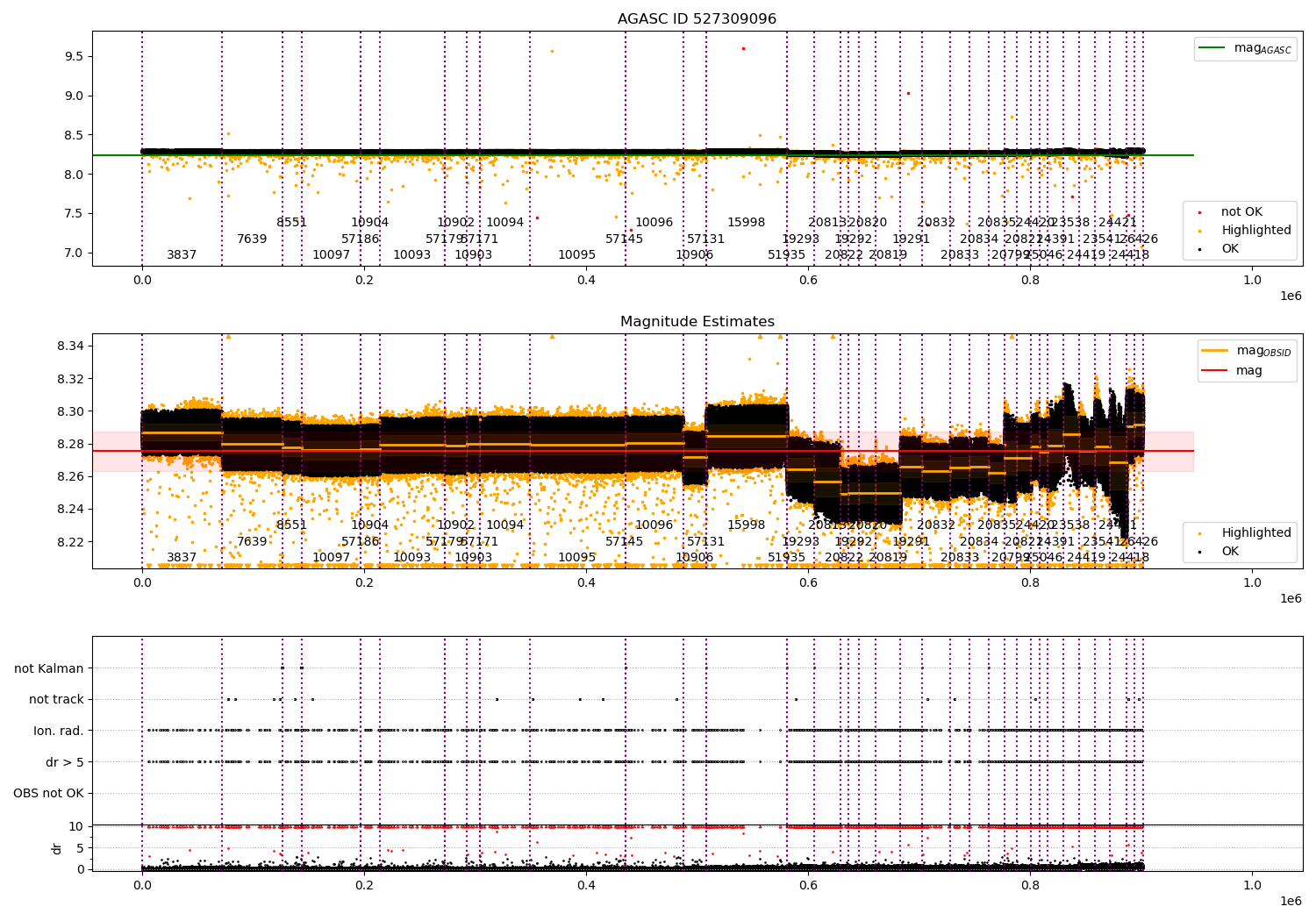Click the red outlier point near 9.6 magnitude
The width and height of the screenshot is (1316, 921).
743,49
